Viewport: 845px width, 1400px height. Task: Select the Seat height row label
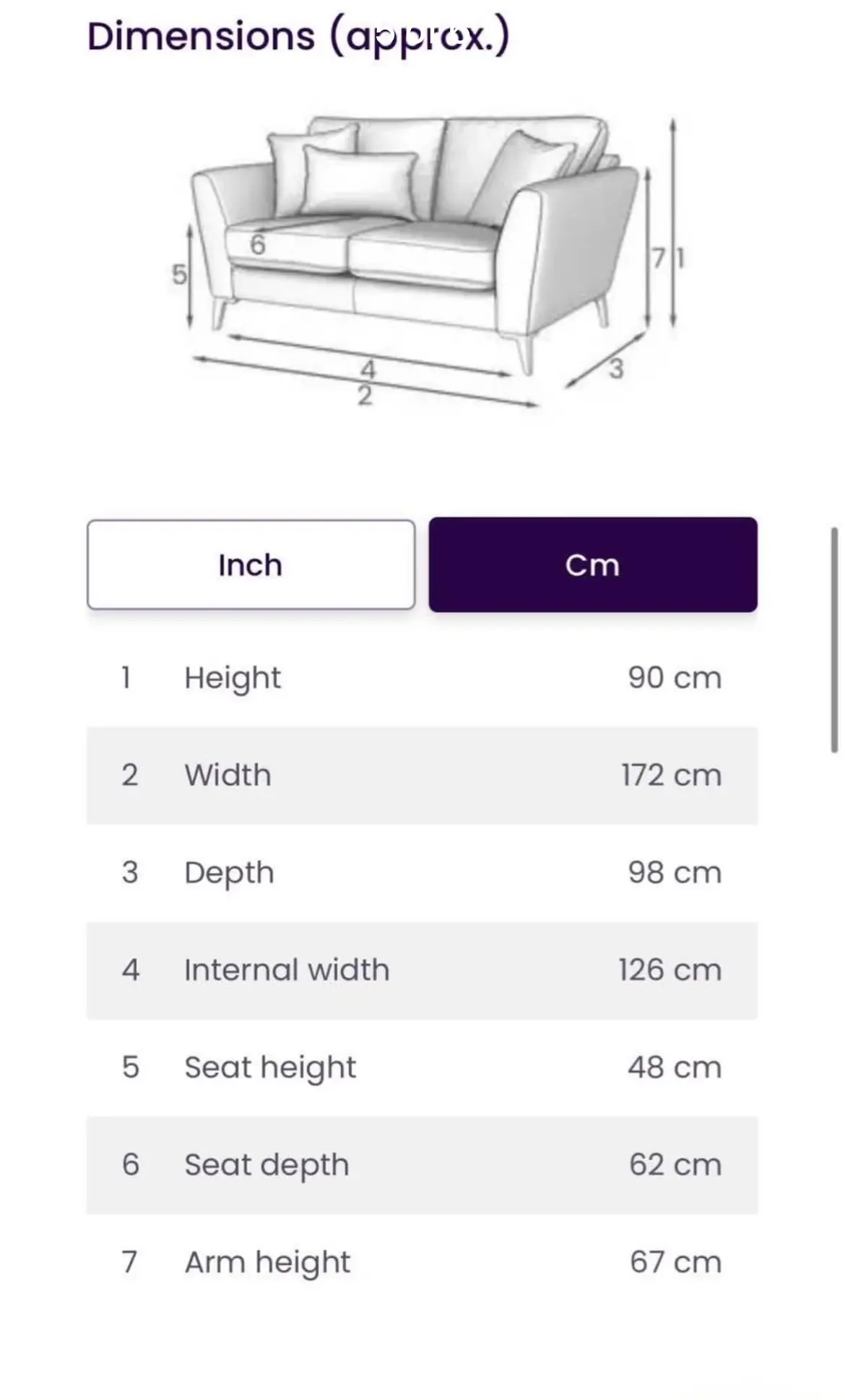click(270, 1067)
